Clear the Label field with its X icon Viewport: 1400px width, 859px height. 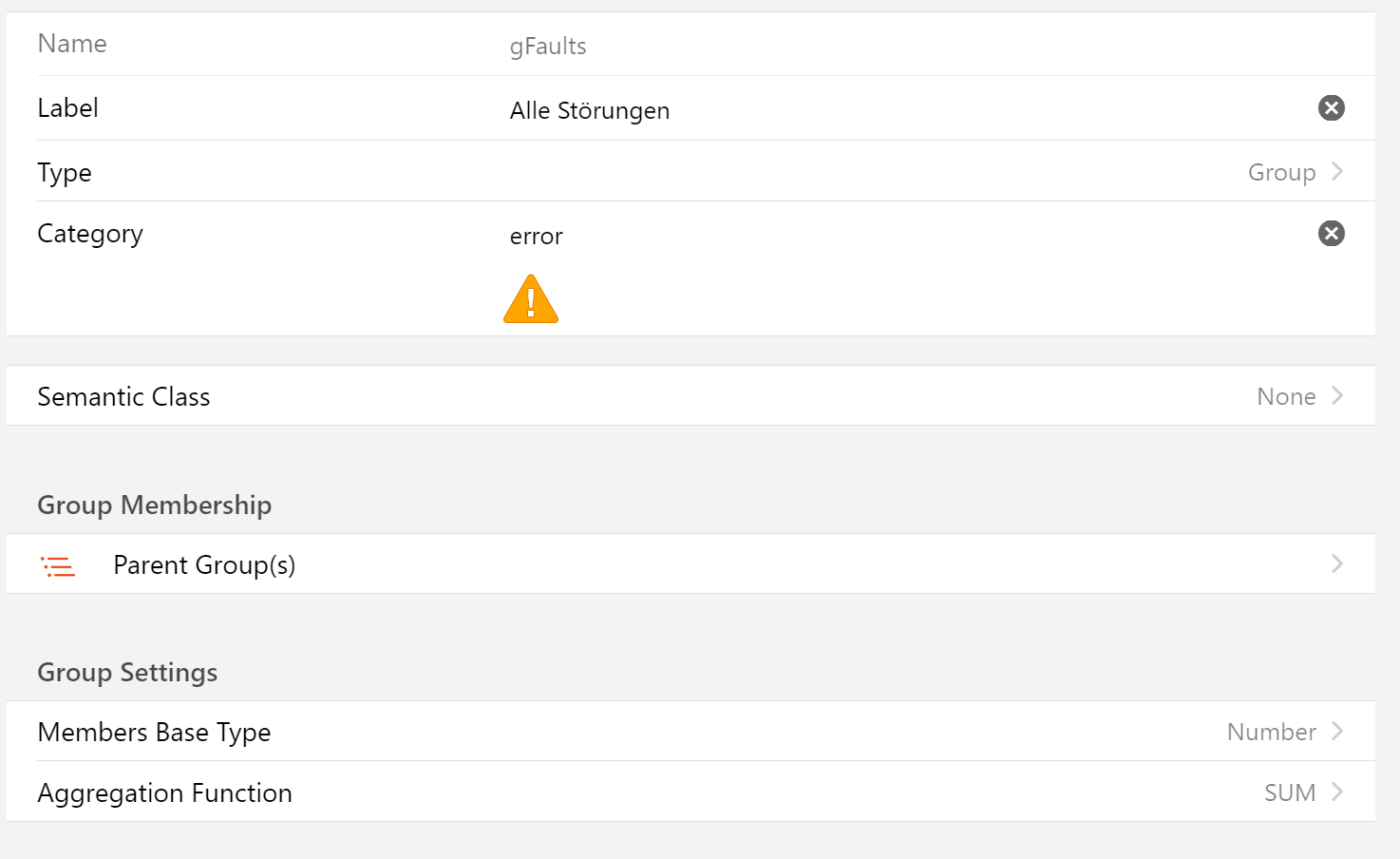click(1331, 108)
